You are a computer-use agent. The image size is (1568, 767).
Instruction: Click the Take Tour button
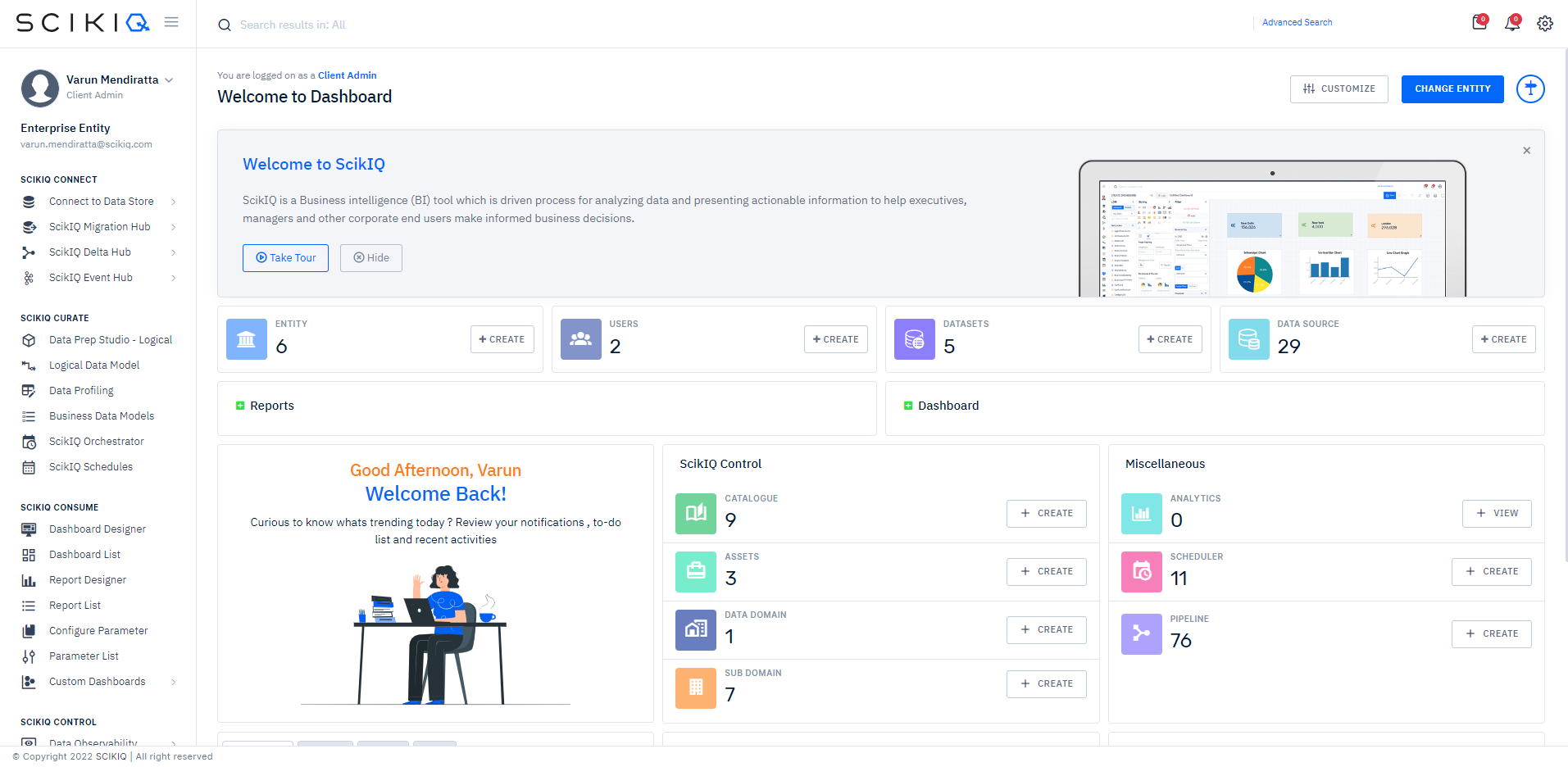coord(285,258)
